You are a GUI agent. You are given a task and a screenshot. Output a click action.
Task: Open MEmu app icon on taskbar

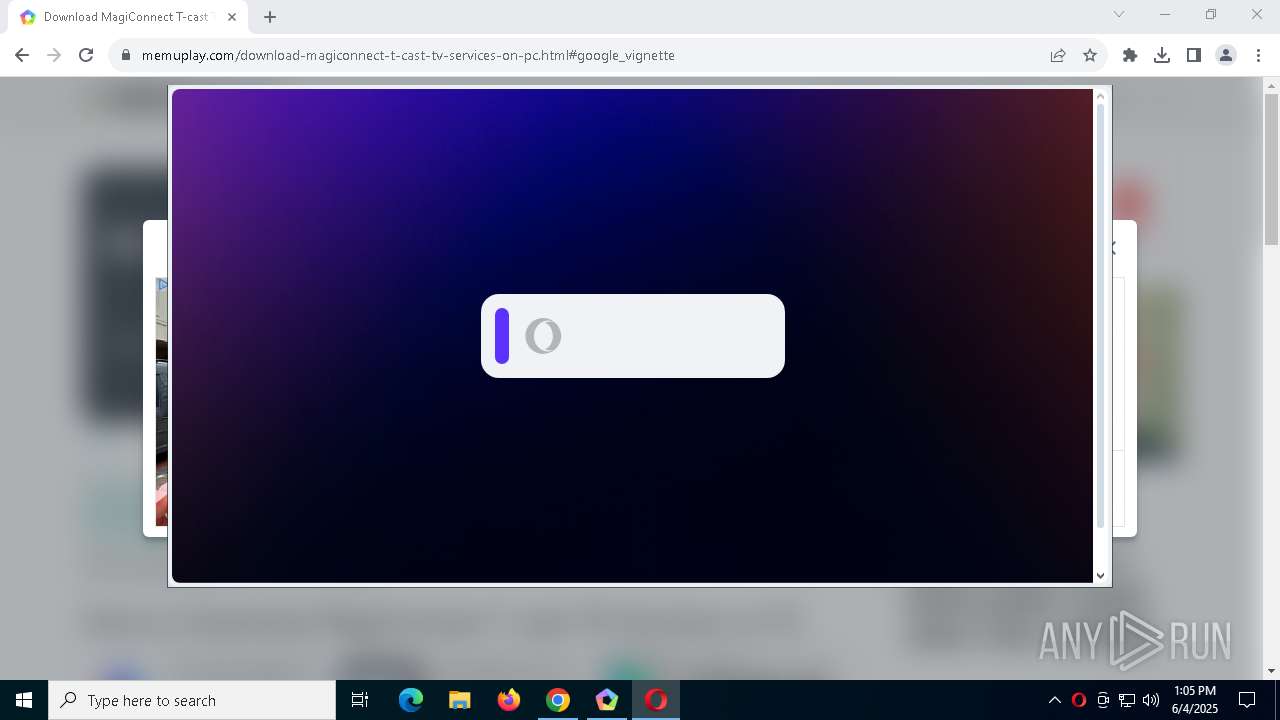tap(607, 700)
